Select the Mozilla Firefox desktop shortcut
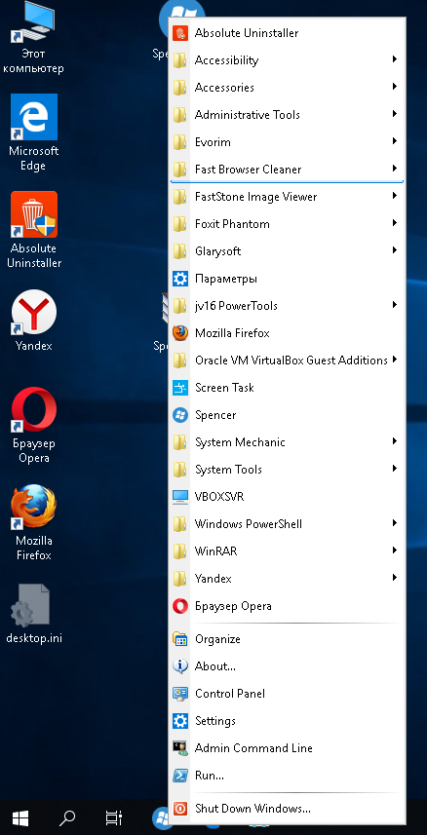Viewport: 427px width, 835px height. click(x=34, y=522)
